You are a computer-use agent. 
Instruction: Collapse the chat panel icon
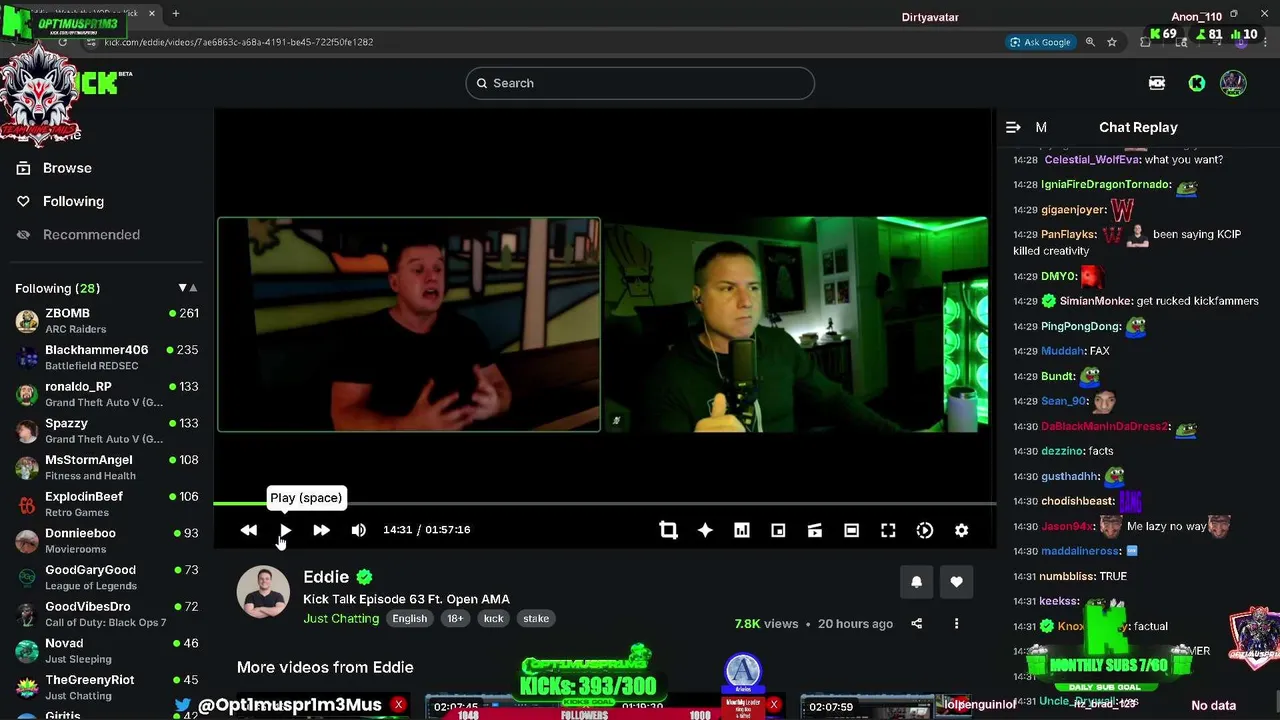(x=1013, y=127)
